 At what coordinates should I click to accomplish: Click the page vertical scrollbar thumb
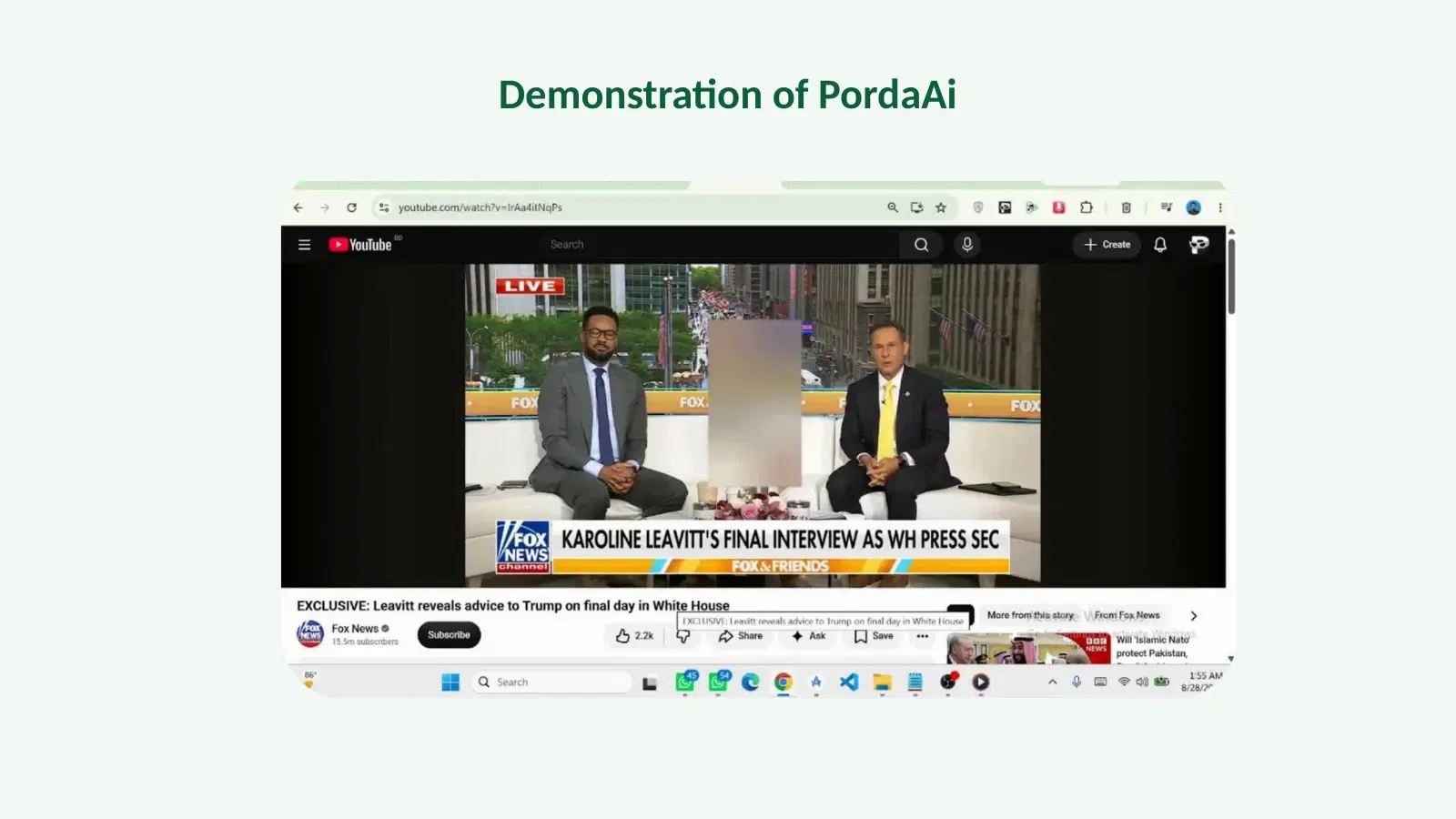(x=1231, y=276)
